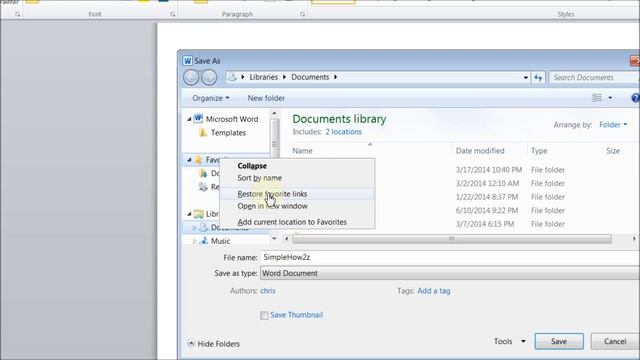The image size is (640, 360).
Task: Open the Organize menu
Action: click(211, 98)
